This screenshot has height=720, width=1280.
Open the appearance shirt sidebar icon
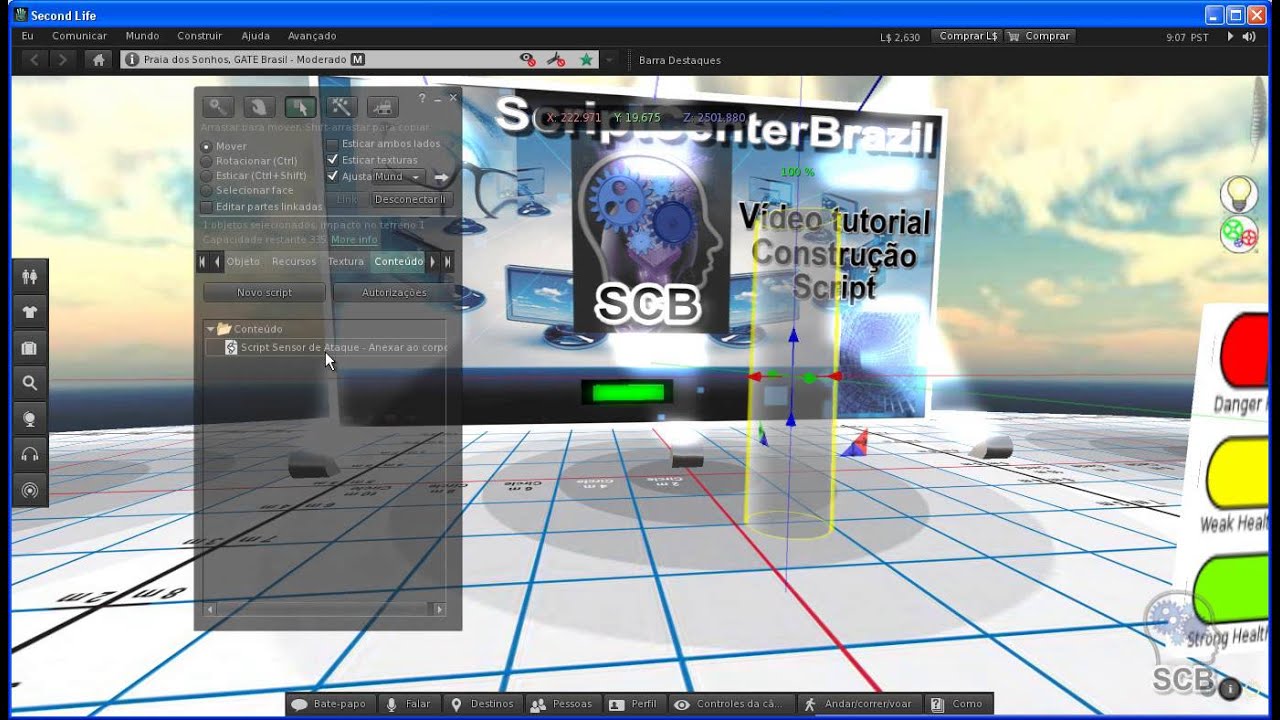point(30,312)
